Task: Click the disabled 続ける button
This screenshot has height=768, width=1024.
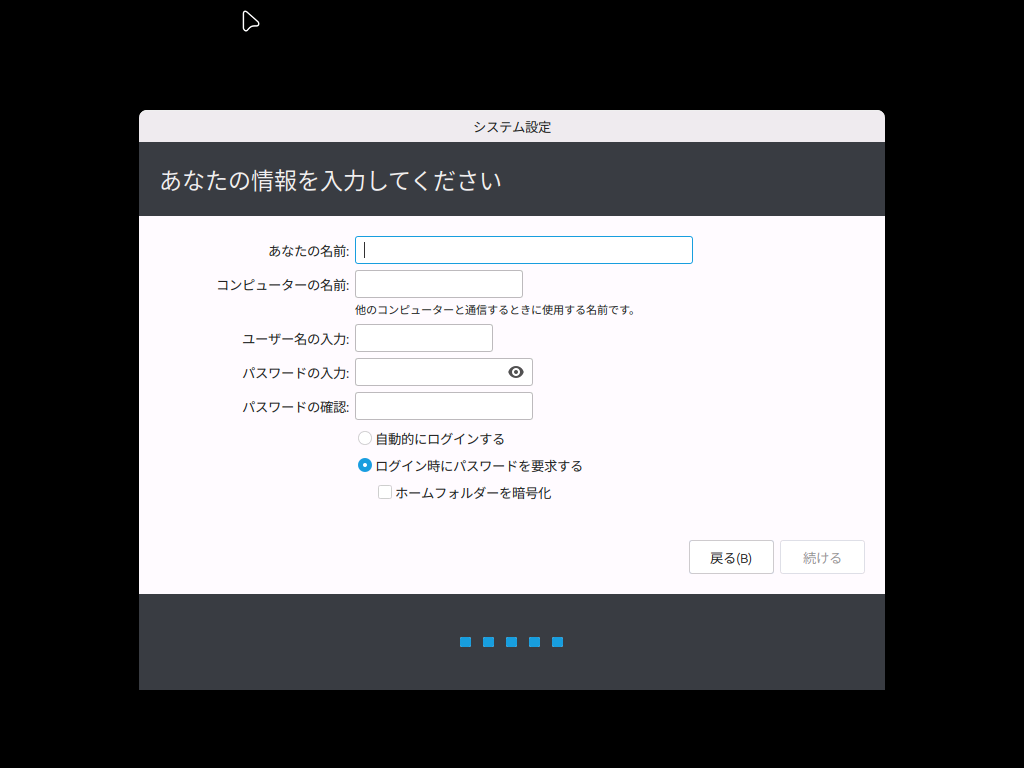Action: click(822, 556)
